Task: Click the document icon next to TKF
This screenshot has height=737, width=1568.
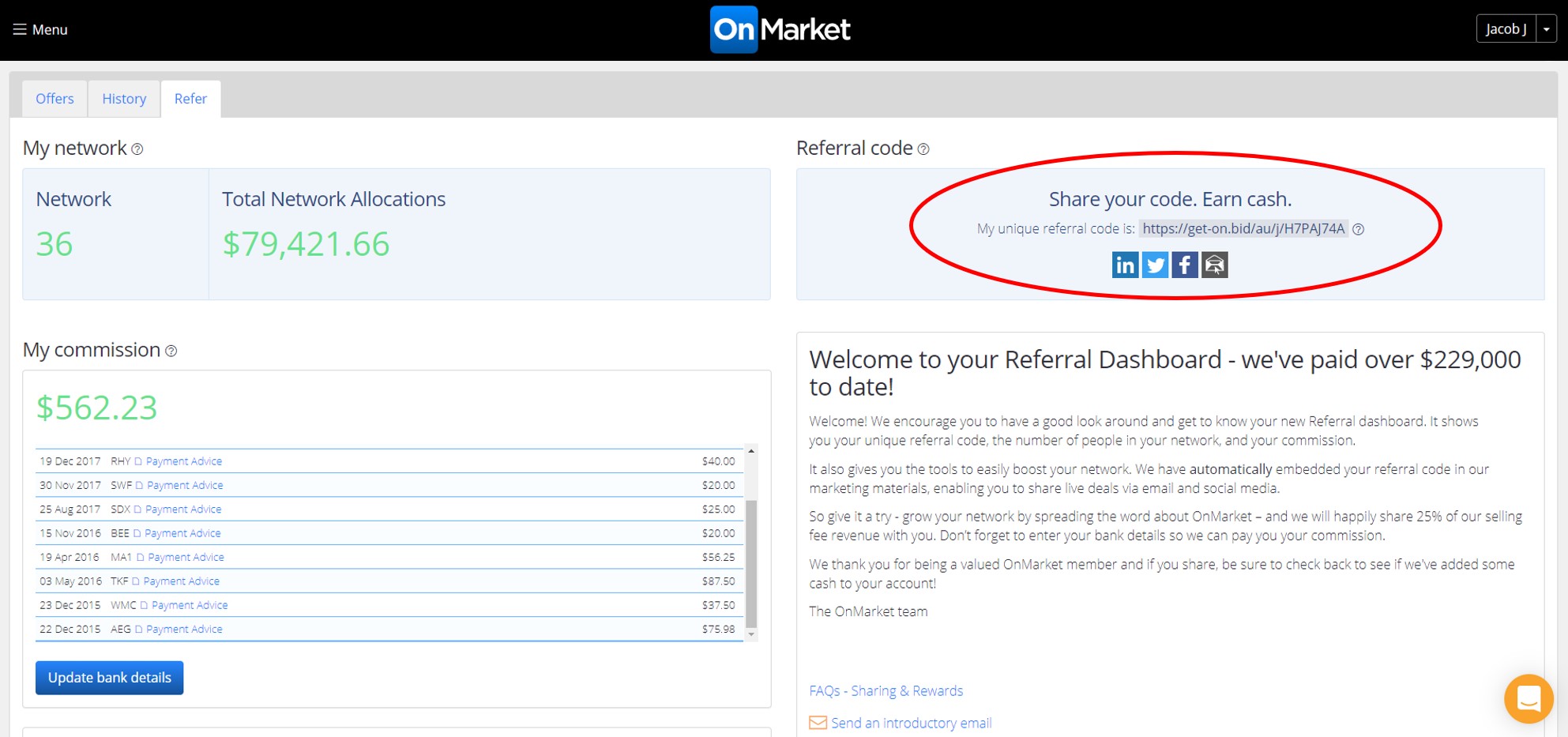Action: coord(136,581)
